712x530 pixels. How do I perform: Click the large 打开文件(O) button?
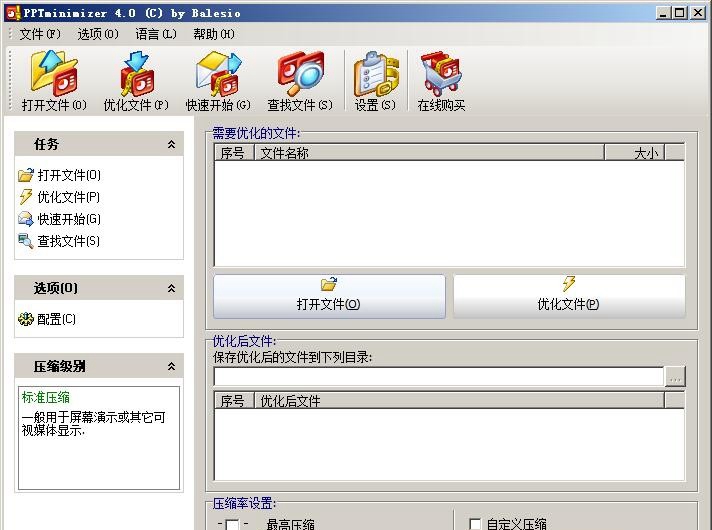[x=329, y=296]
